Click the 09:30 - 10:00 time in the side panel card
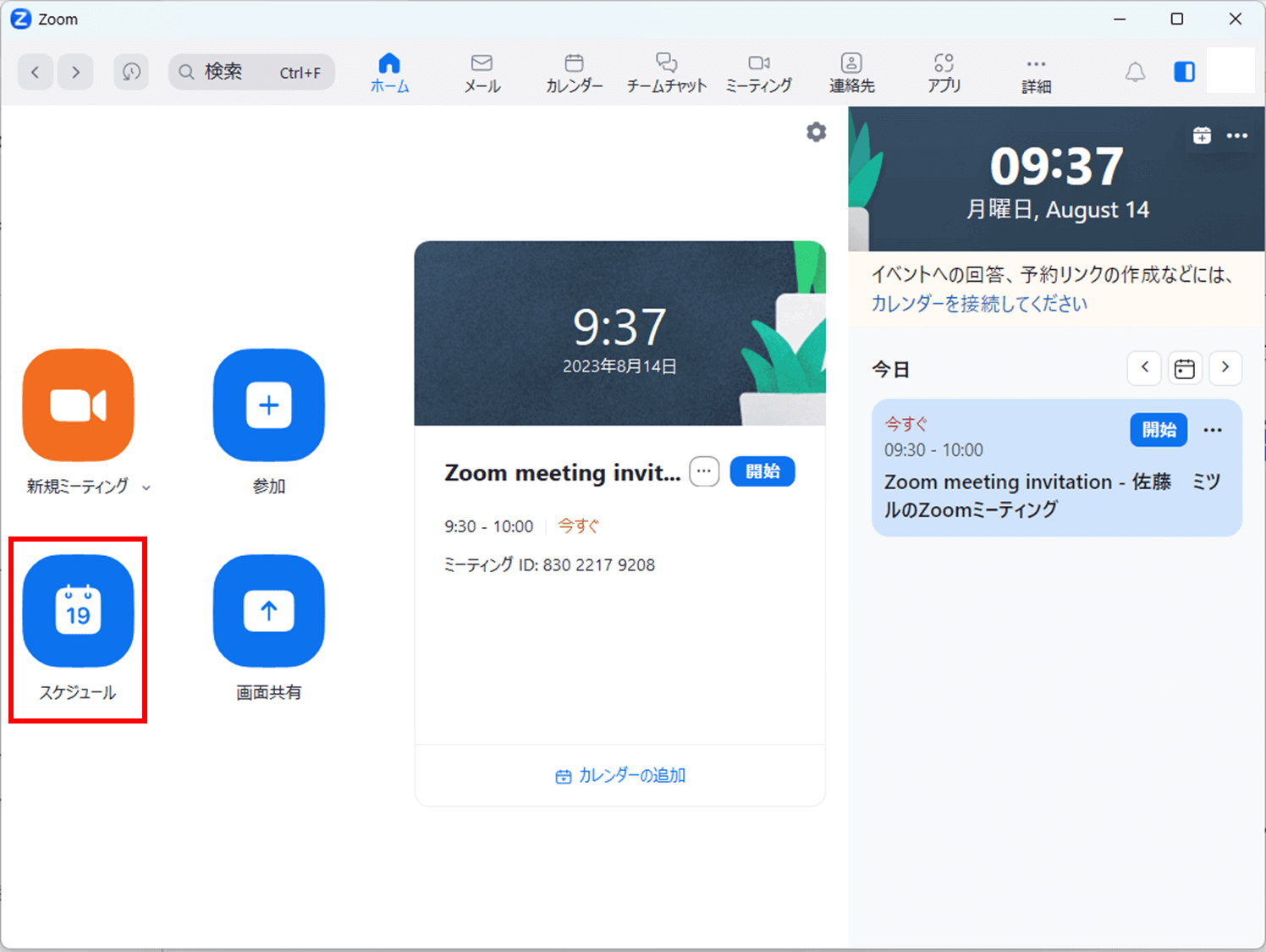1266x952 pixels. pos(933,450)
